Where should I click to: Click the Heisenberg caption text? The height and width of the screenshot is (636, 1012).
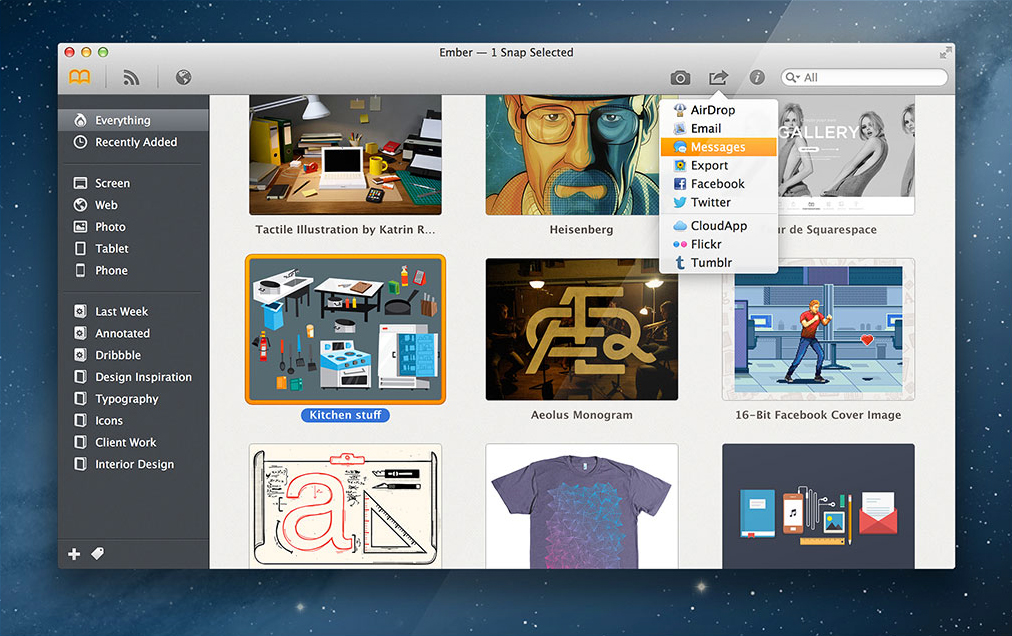click(x=582, y=230)
